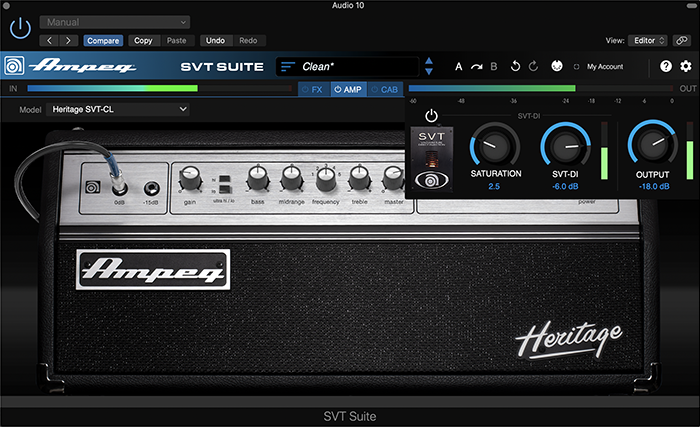Click the SVT-DI level knob
This screenshot has width=700, height=427.
point(566,146)
